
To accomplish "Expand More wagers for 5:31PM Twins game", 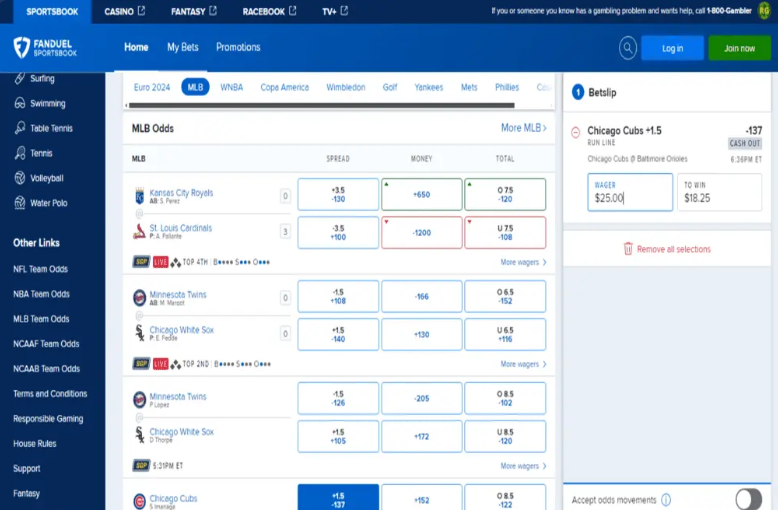I will tap(523, 466).
